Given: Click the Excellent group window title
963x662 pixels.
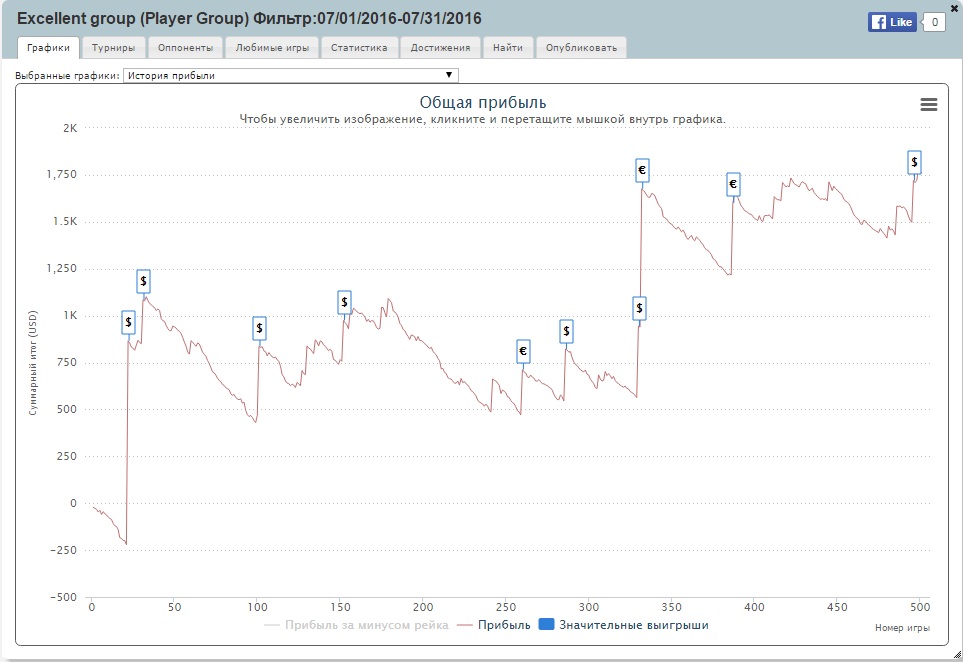Looking at the screenshot, I should click(x=249, y=18).
